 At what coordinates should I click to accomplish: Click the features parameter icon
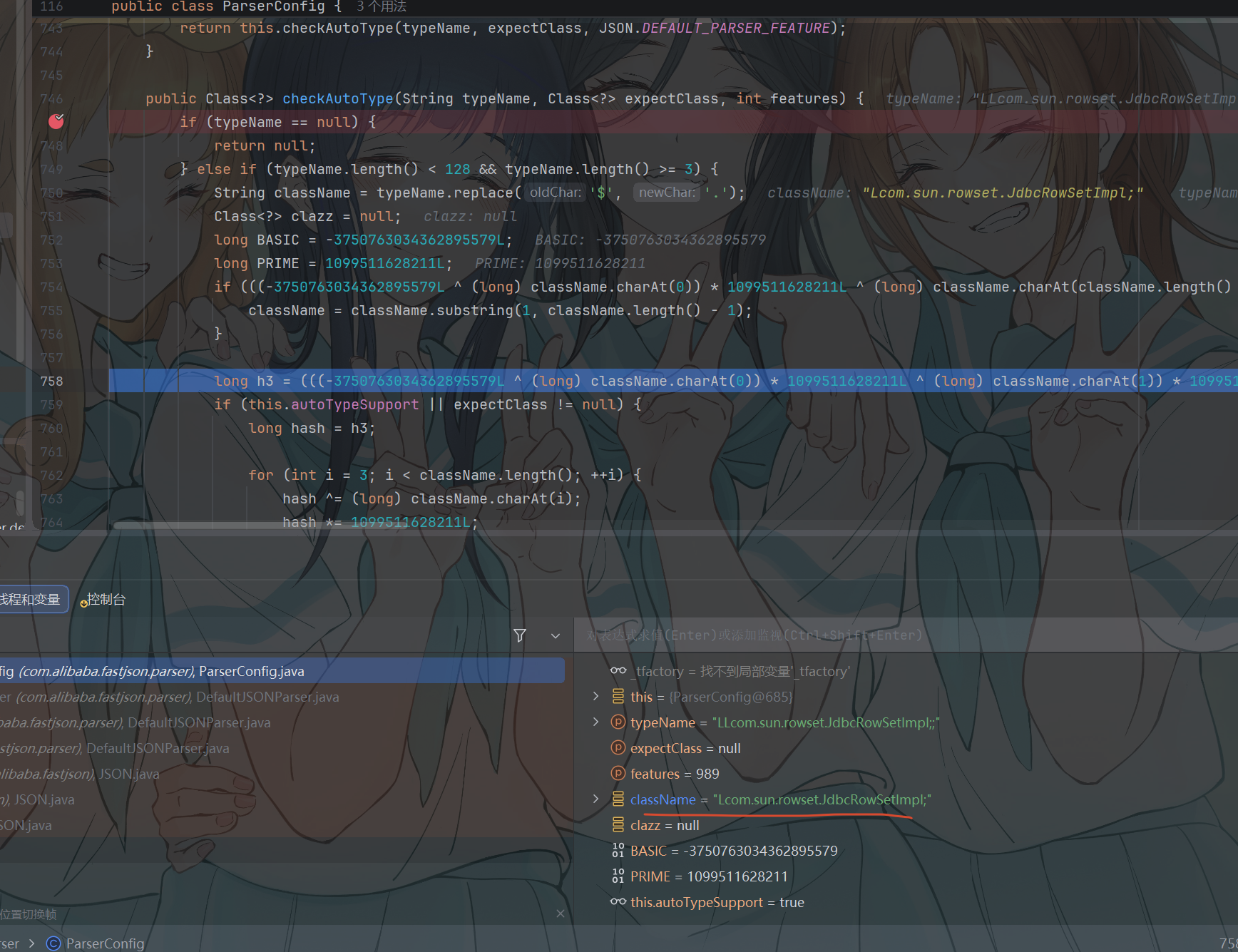pos(618,774)
